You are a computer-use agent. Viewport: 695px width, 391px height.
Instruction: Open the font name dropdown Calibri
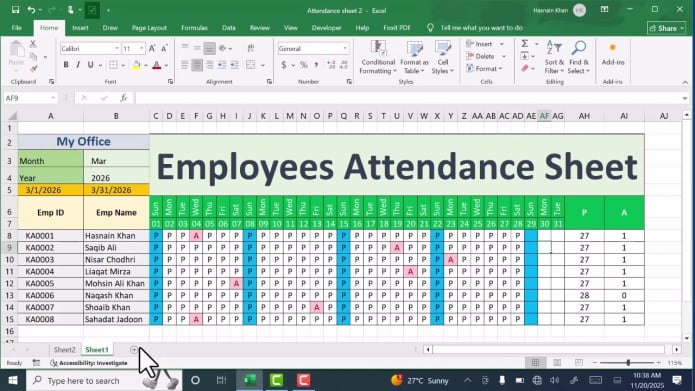[x=117, y=48]
